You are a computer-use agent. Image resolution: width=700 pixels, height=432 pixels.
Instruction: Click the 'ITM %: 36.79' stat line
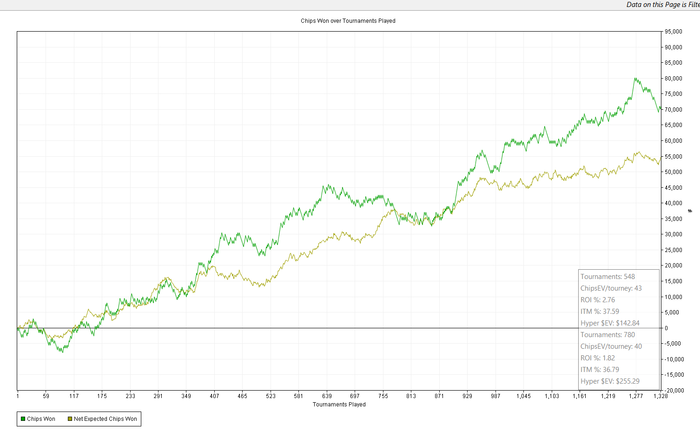tap(600, 370)
